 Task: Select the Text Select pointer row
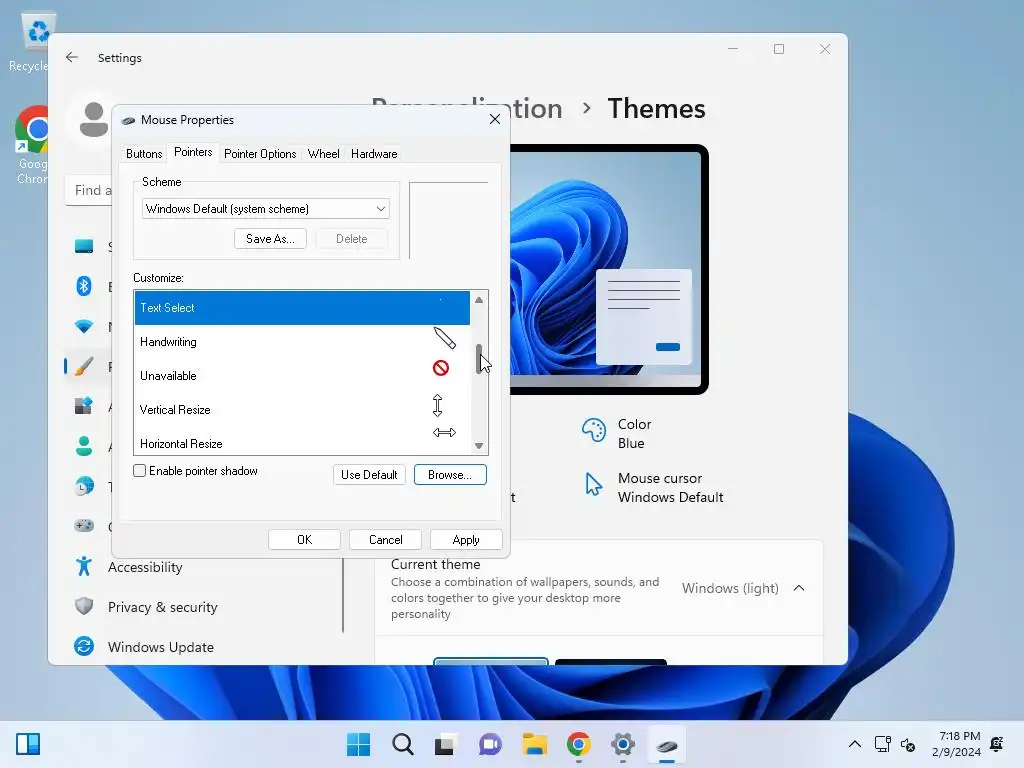(302, 308)
